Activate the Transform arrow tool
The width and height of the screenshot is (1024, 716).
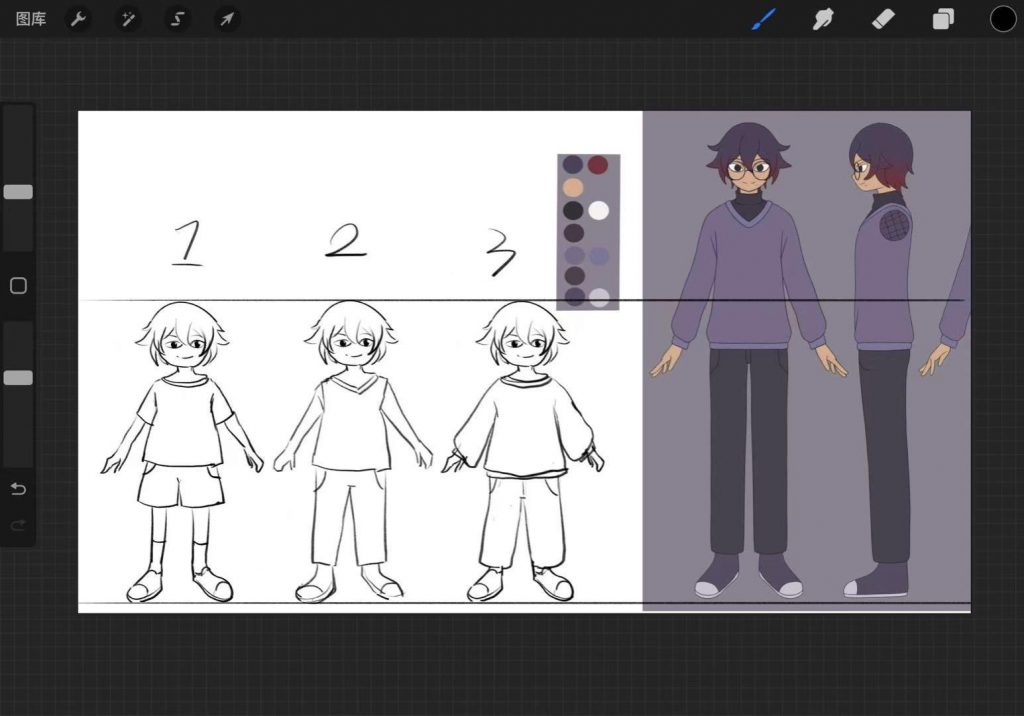click(x=227, y=19)
